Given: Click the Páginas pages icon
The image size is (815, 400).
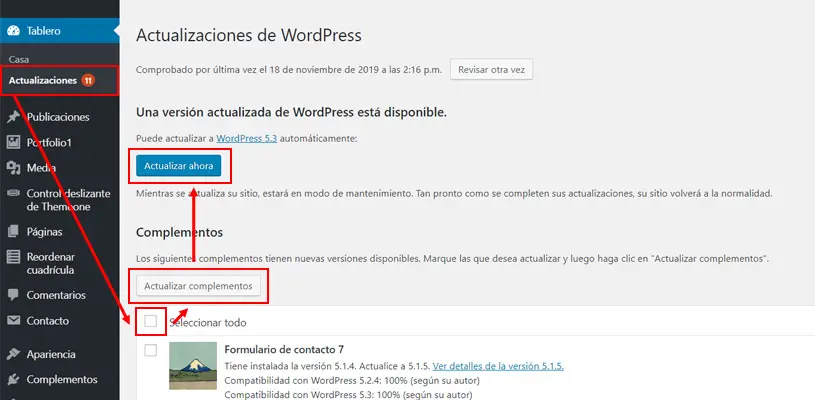Looking at the screenshot, I should coord(14,232).
